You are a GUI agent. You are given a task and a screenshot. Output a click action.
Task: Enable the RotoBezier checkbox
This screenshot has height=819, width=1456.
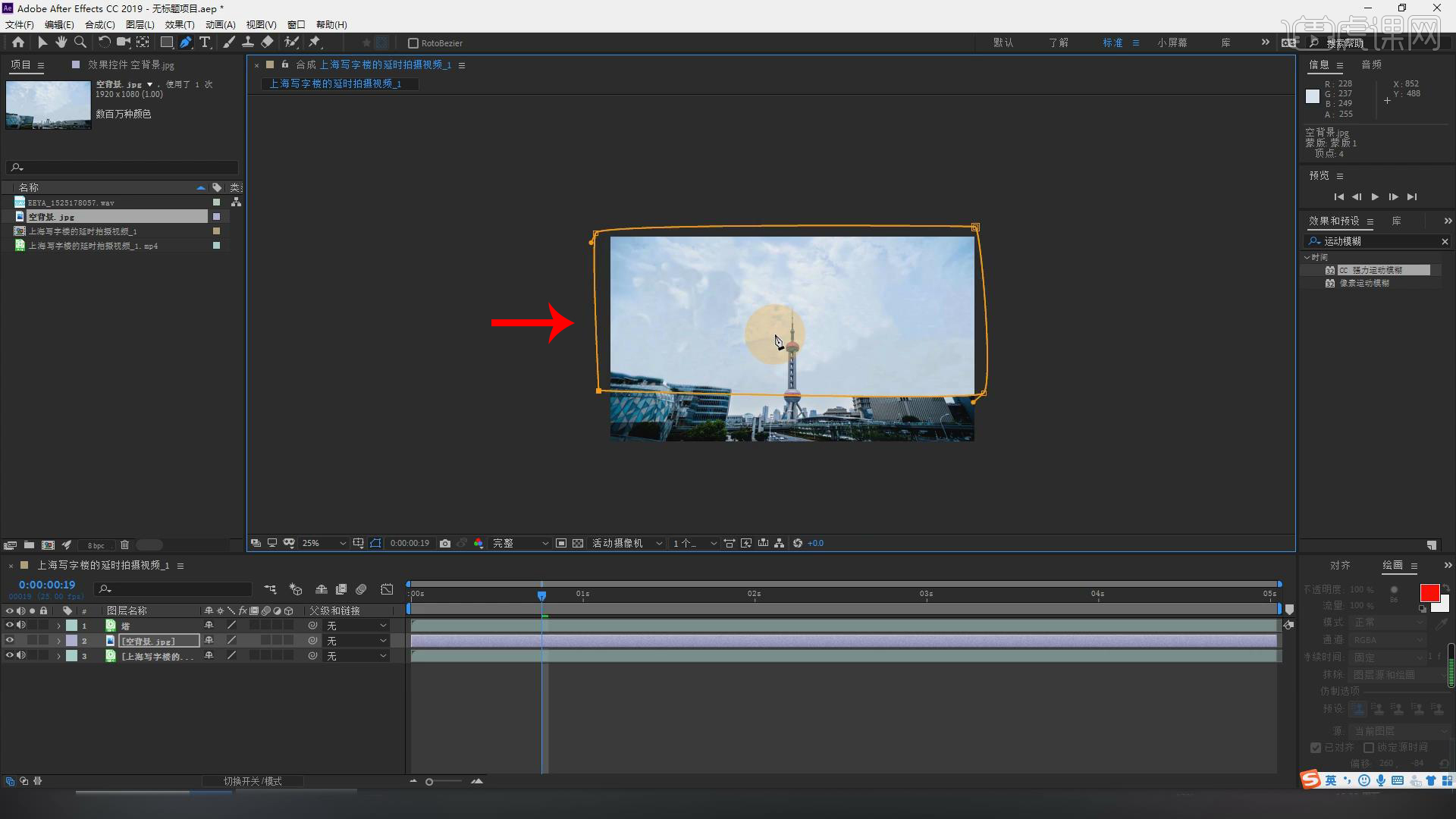tap(413, 43)
